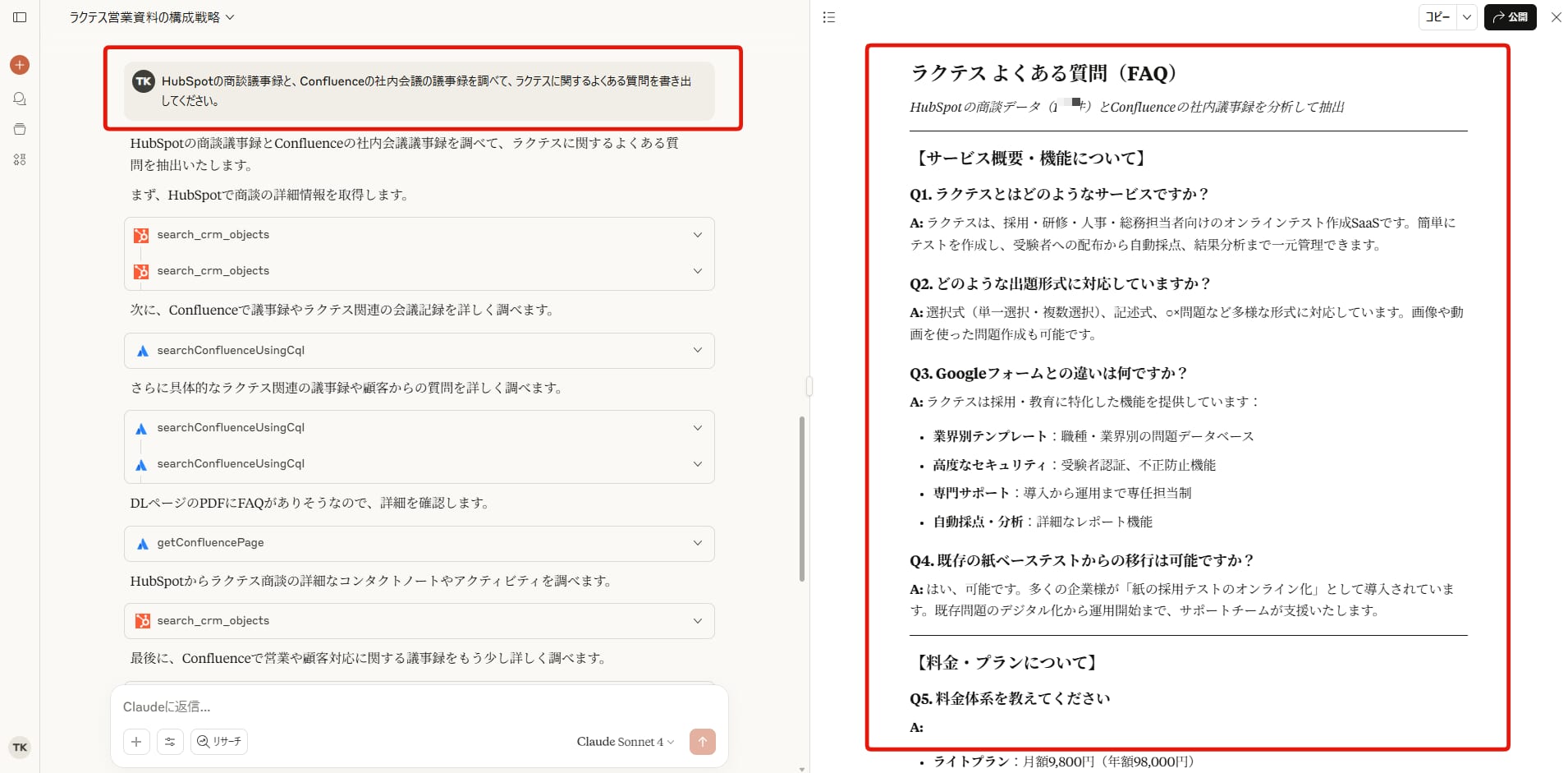Click heading Q3. Googleフォームとの違いは何ですか？
The height and width of the screenshot is (773, 1568).
coord(1048,374)
